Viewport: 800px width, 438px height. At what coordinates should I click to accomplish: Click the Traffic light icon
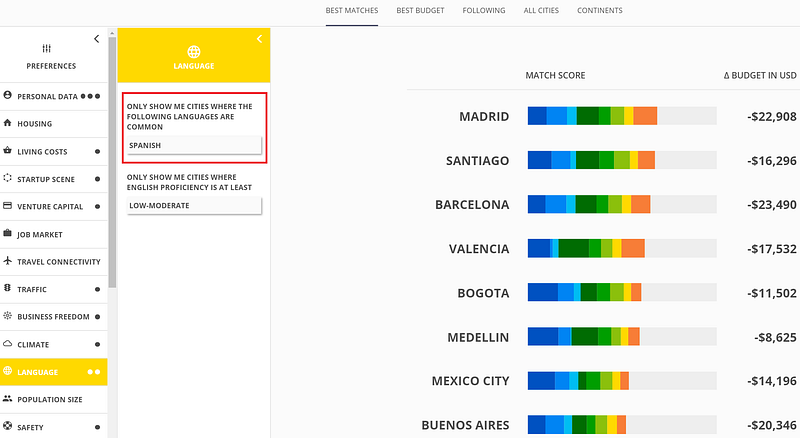(x=8, y=288)
